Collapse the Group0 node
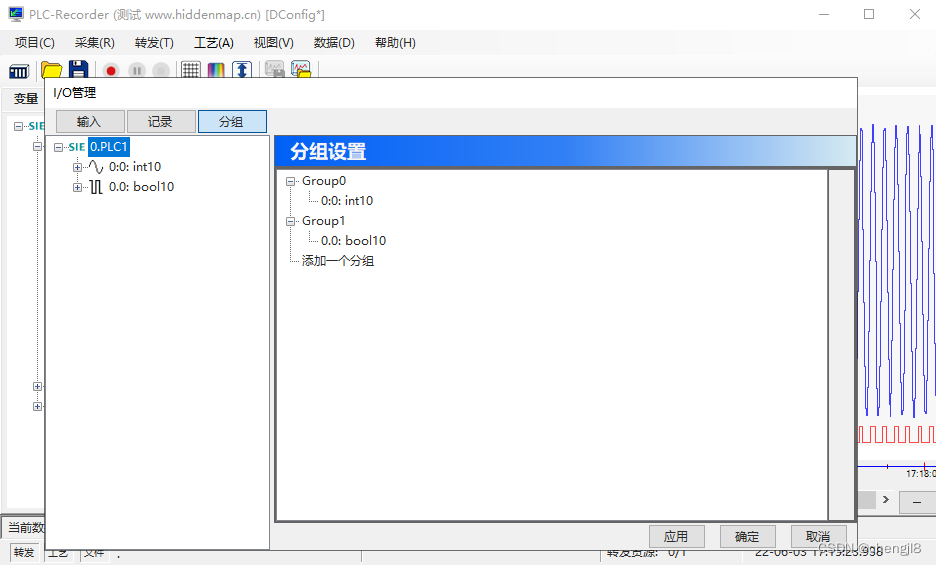Image resolution: width=936 pixels, height=565 pixels. [x=291, y=181]
